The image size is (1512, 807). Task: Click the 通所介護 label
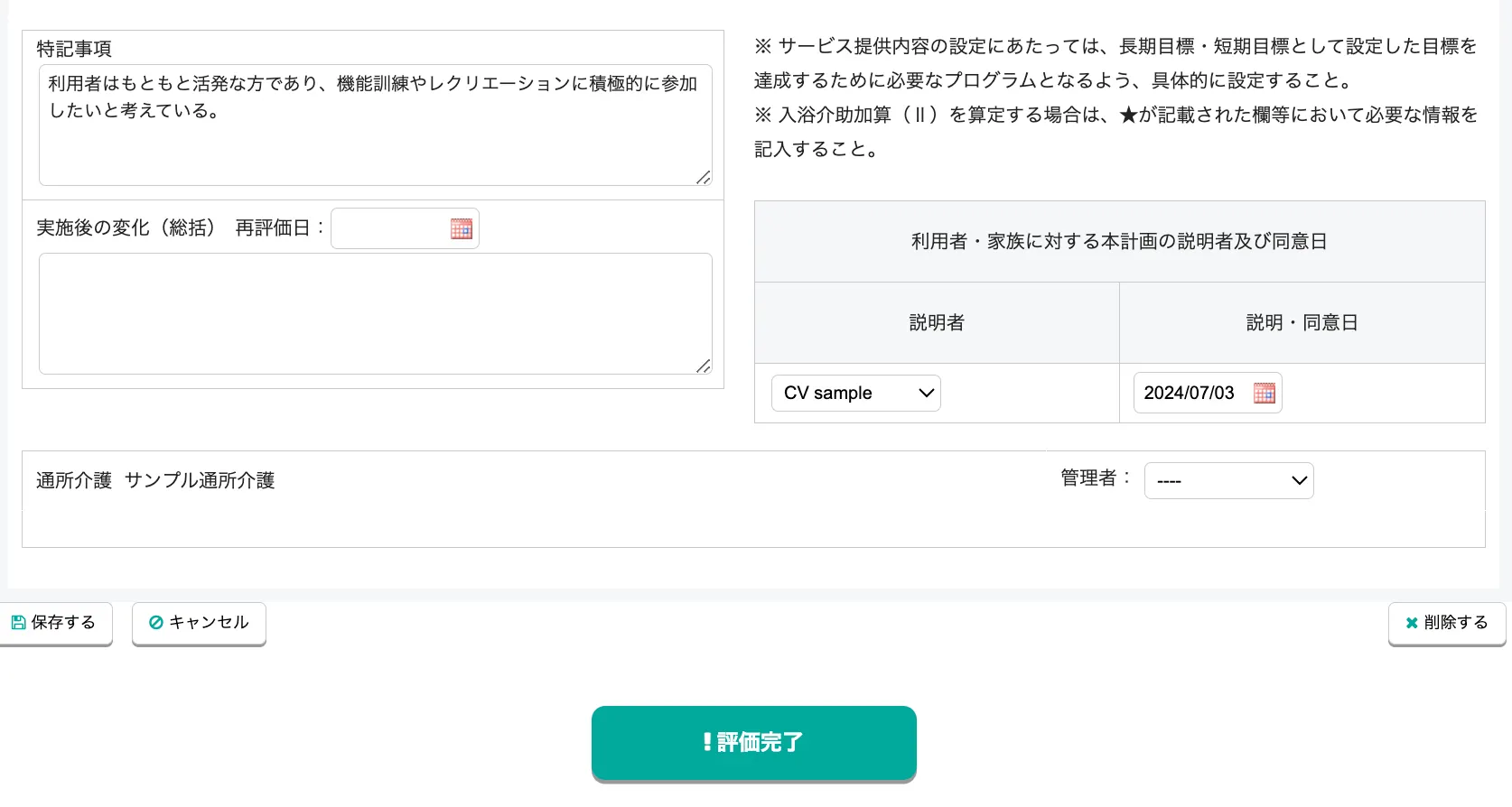[x=74, y=480]
